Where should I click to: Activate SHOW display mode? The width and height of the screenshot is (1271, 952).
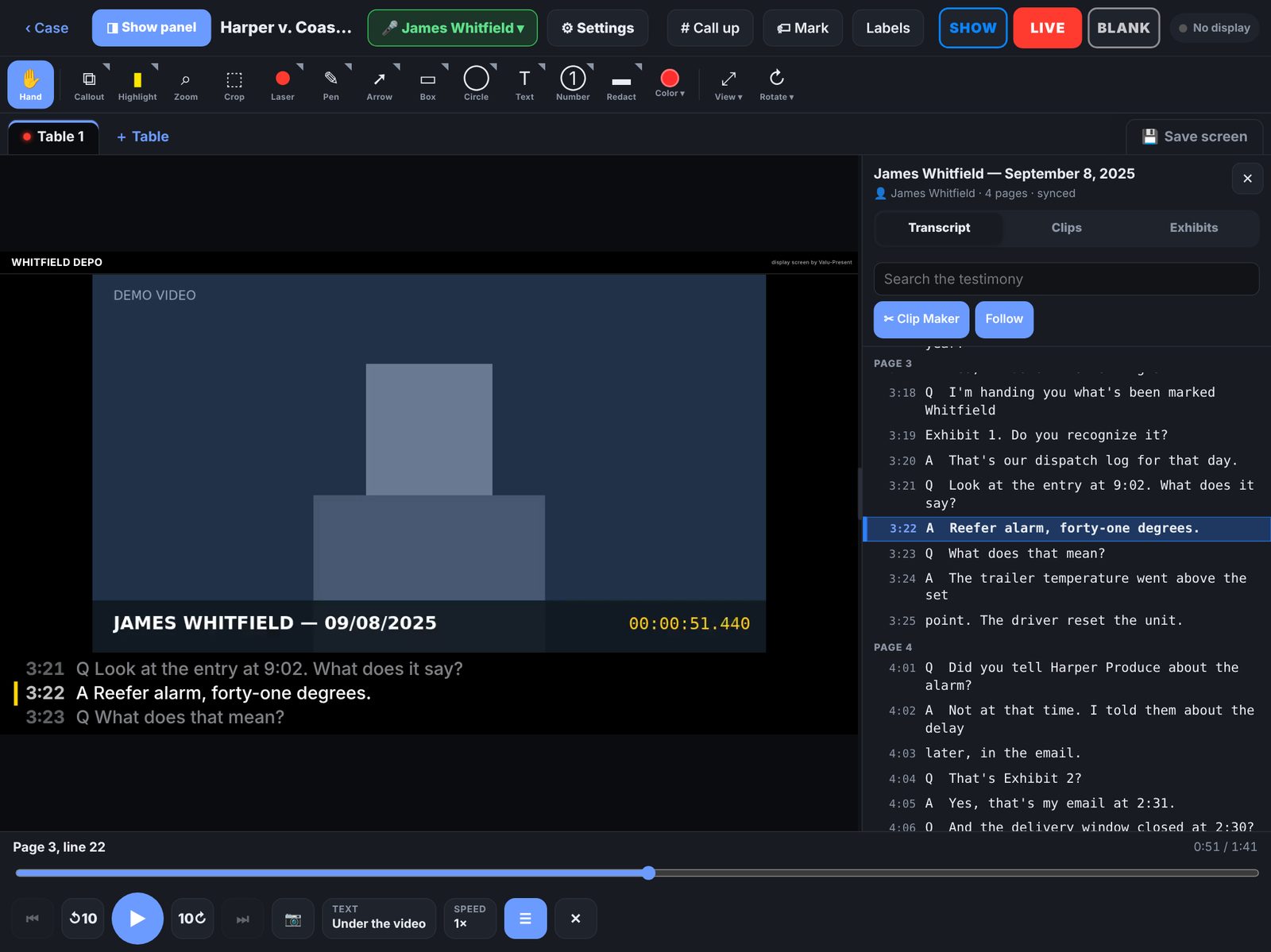pos(973,28)
